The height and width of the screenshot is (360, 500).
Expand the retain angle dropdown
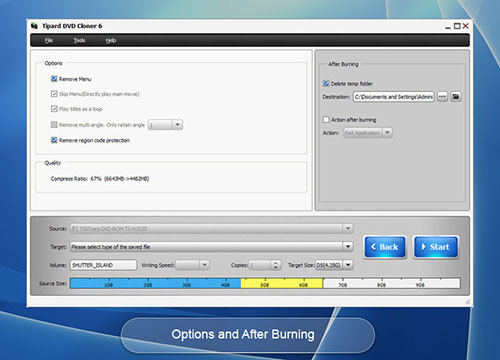[177, 125]
